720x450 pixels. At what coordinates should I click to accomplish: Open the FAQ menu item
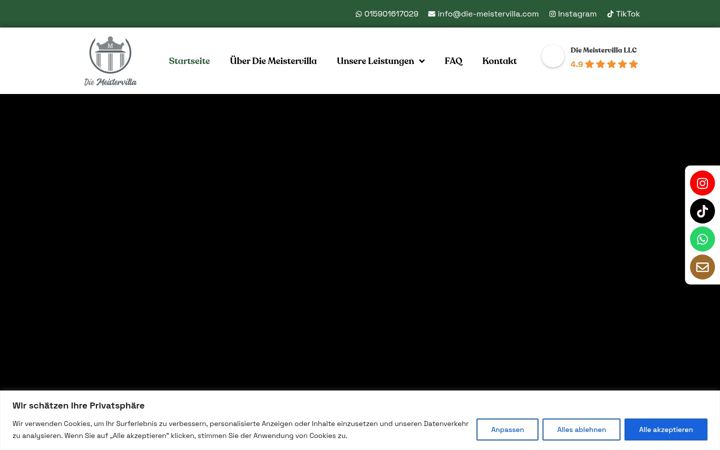[x=453, y=61]
